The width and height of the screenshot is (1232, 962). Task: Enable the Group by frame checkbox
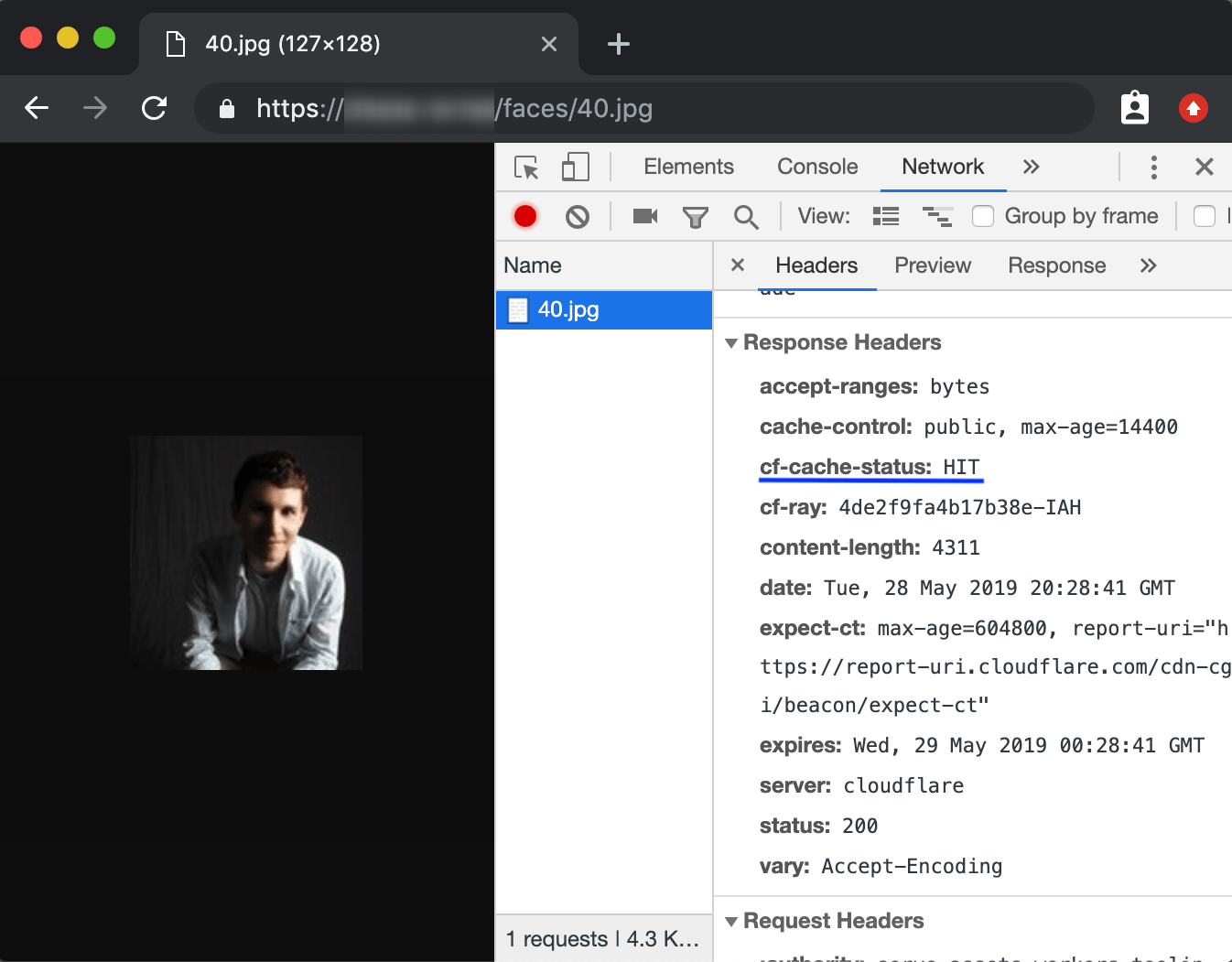pos(982,216)
